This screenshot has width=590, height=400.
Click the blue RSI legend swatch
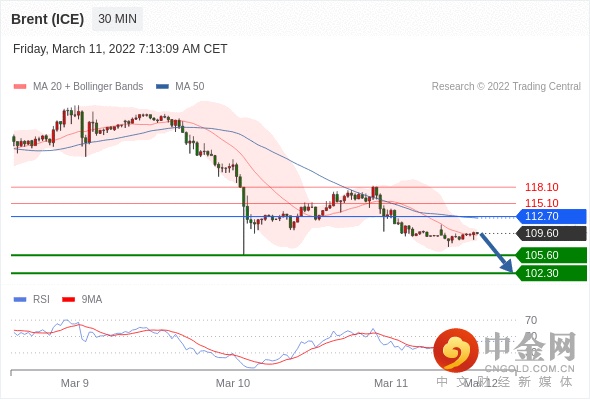pyautogui.click(x=20, y=300)
